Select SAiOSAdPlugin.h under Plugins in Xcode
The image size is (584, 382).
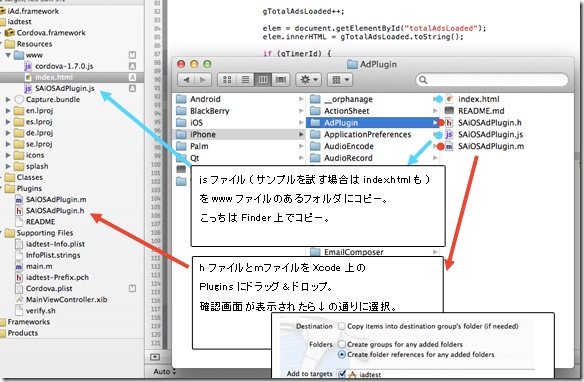pyautogui.click(x=55, y=211)
